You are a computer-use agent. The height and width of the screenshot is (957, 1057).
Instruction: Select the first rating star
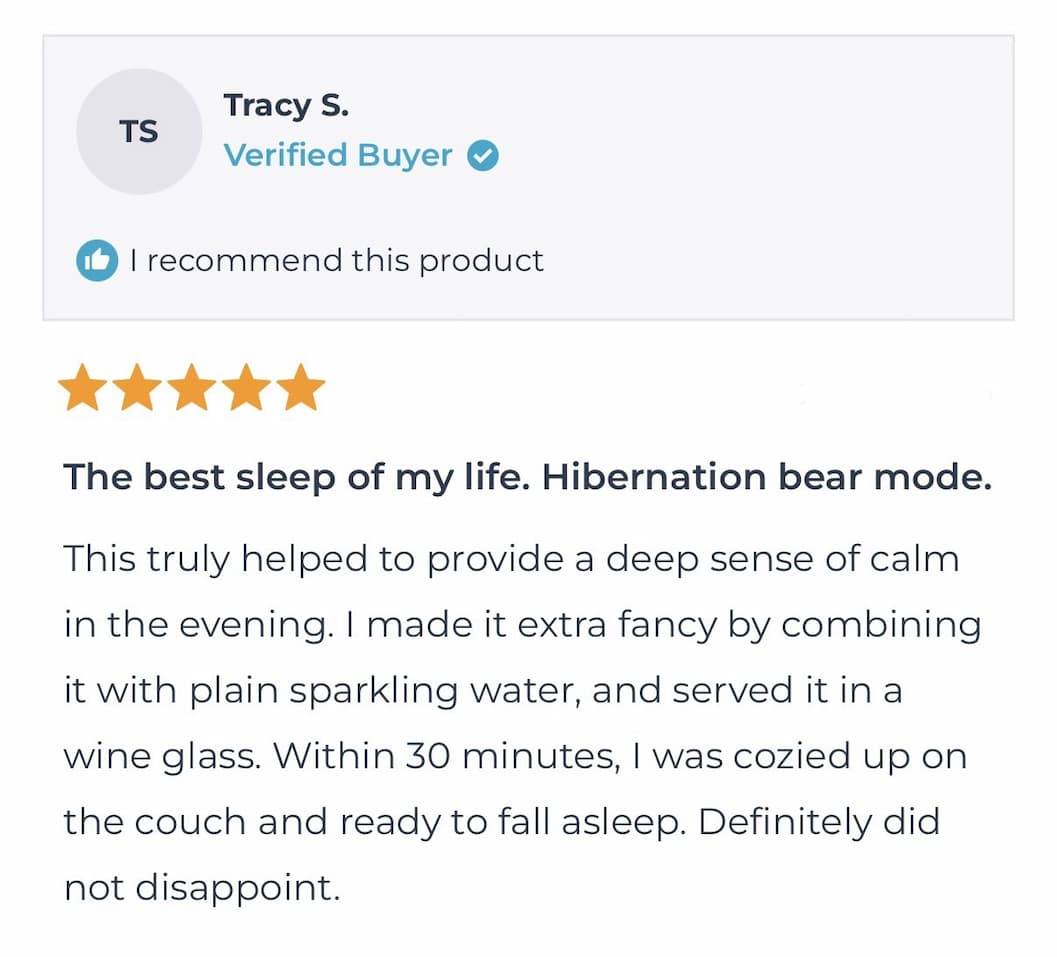[83, 387]
